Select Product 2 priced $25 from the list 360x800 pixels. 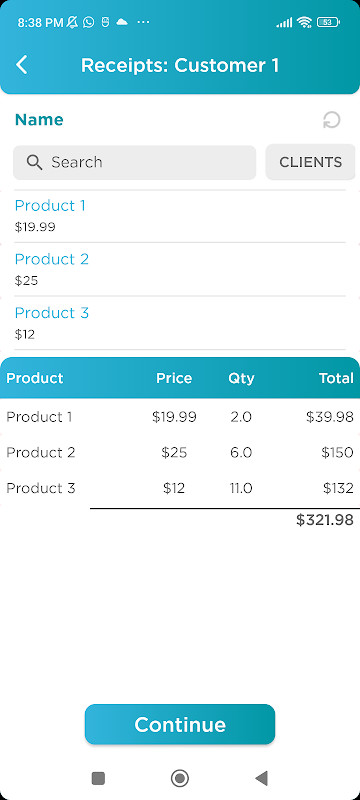pyautogui.click(x=179, y=269)
